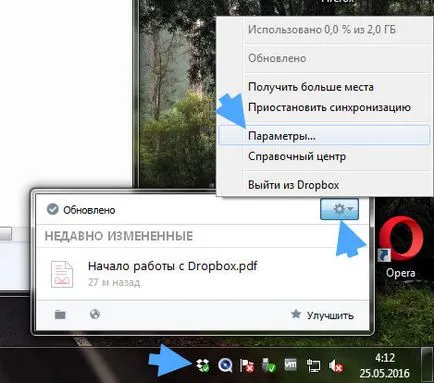Open the Action Center flag tray icon

(247, 366)
